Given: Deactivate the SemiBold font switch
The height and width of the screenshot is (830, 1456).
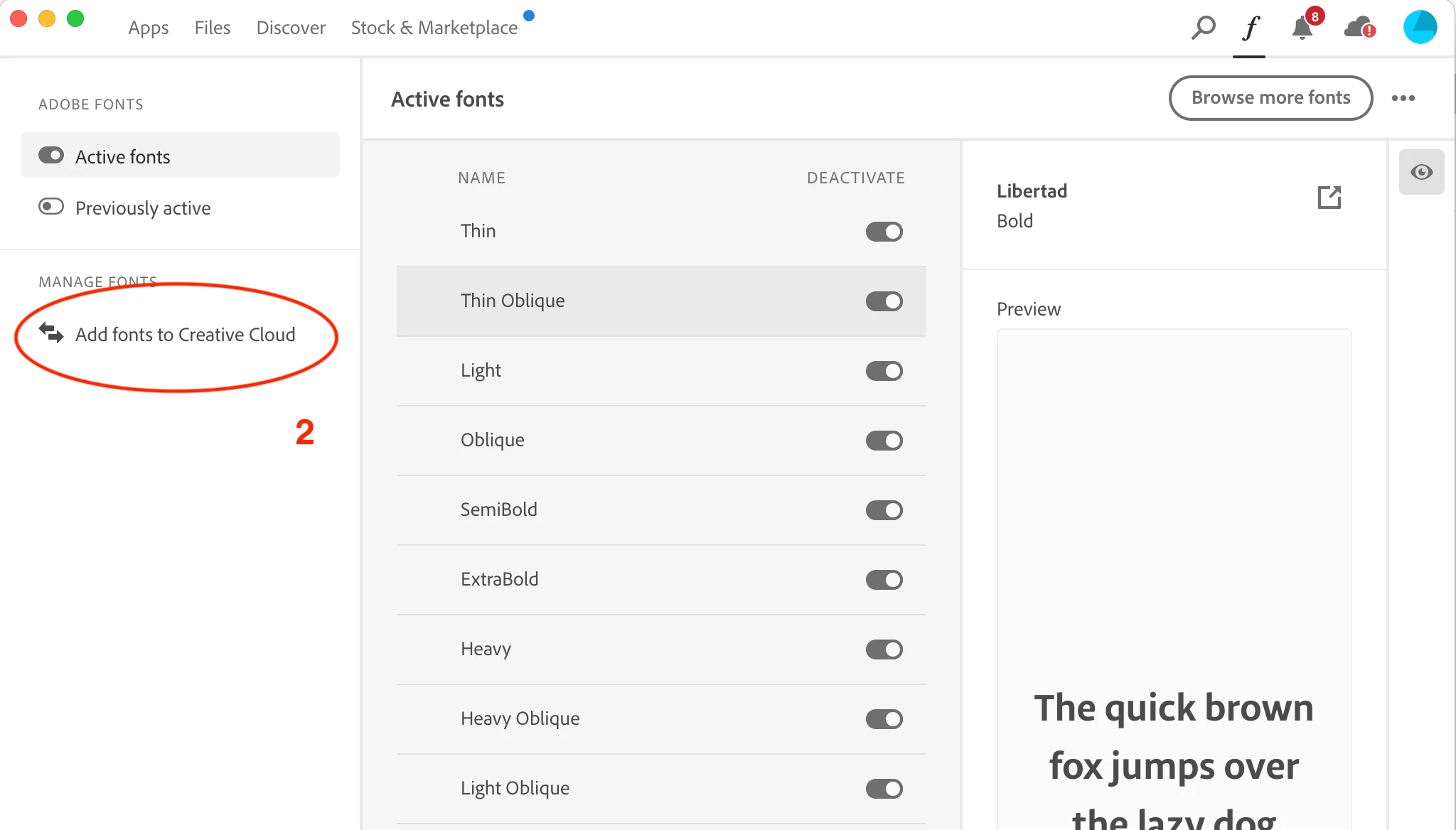Looking at the screenshot, I should coord(884,510).
